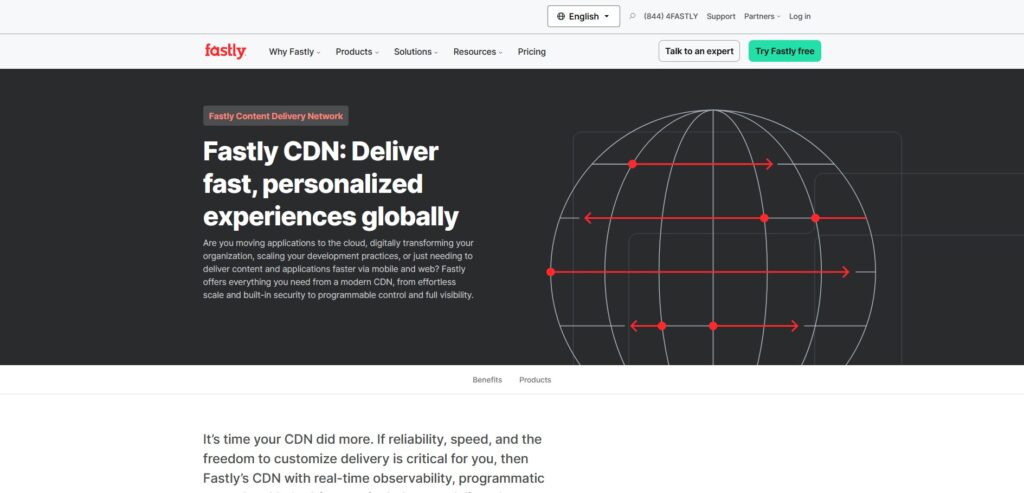The image size is (1024, 493).
Task: Click the Fastly Content Delivery Network badge
Action: pyautogui.click(x=276, y=116)
